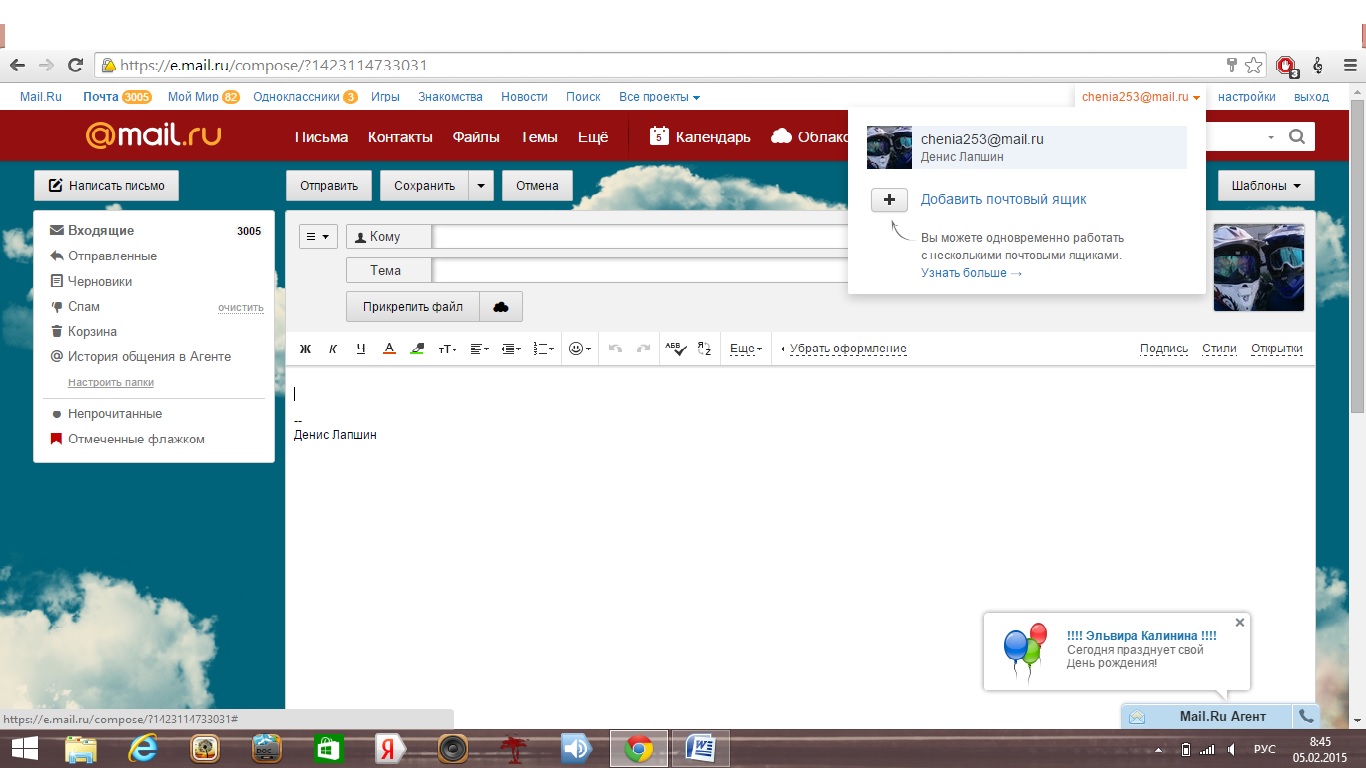The height and width of the screenshot is (768, 1366).
Task: Click the Узнать больше link
Action: tap(971, 273)
